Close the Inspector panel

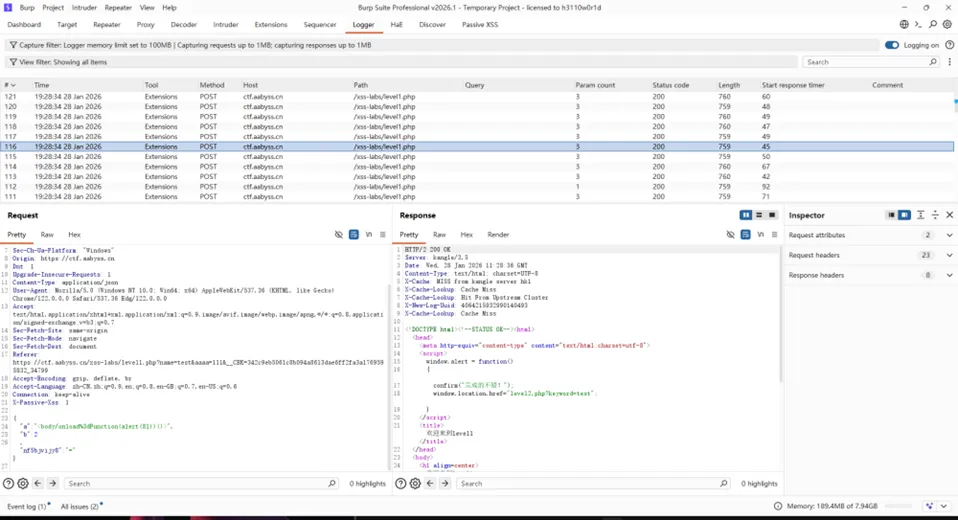(x=949, y=215)
